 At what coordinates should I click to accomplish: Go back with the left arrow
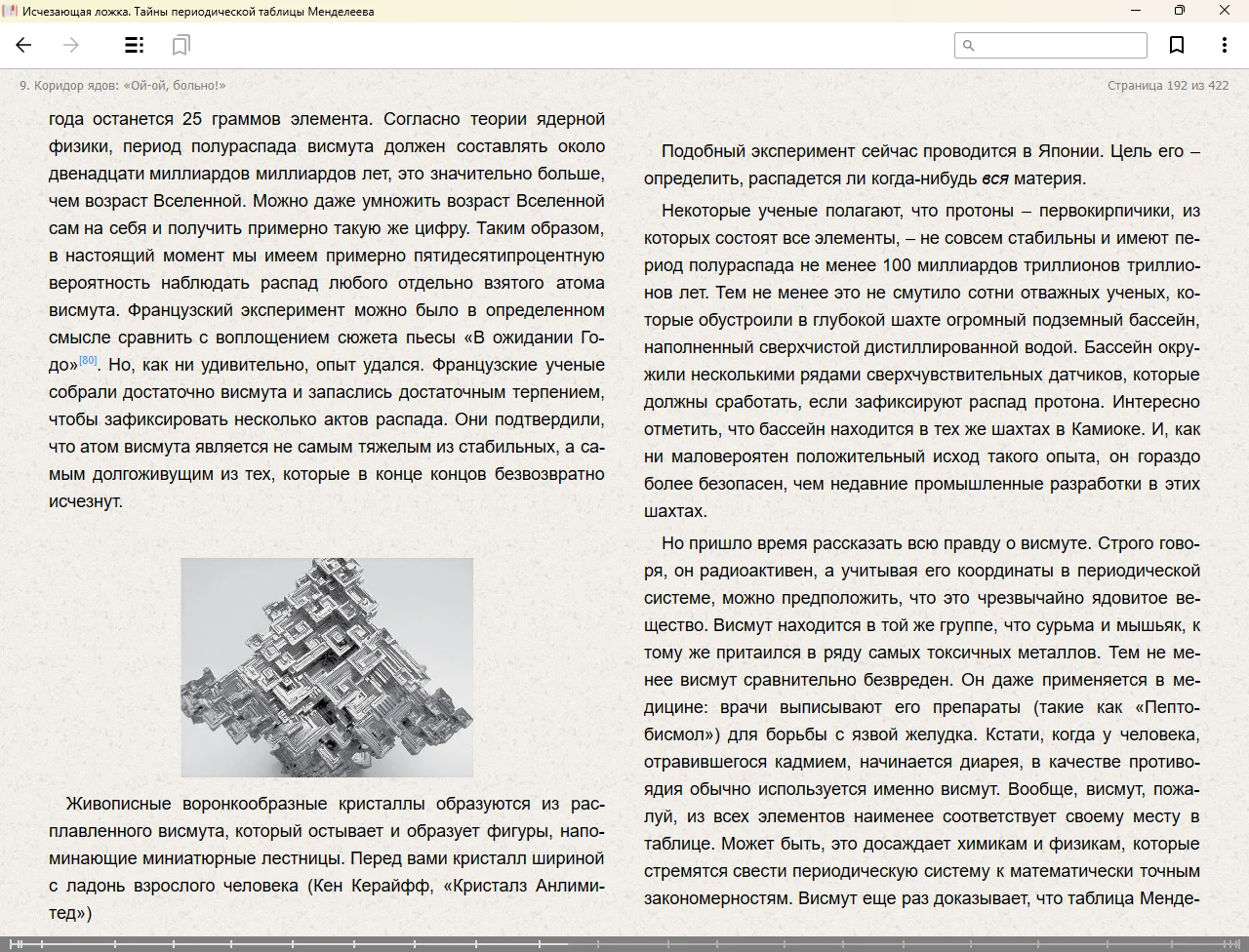(24, 45)
